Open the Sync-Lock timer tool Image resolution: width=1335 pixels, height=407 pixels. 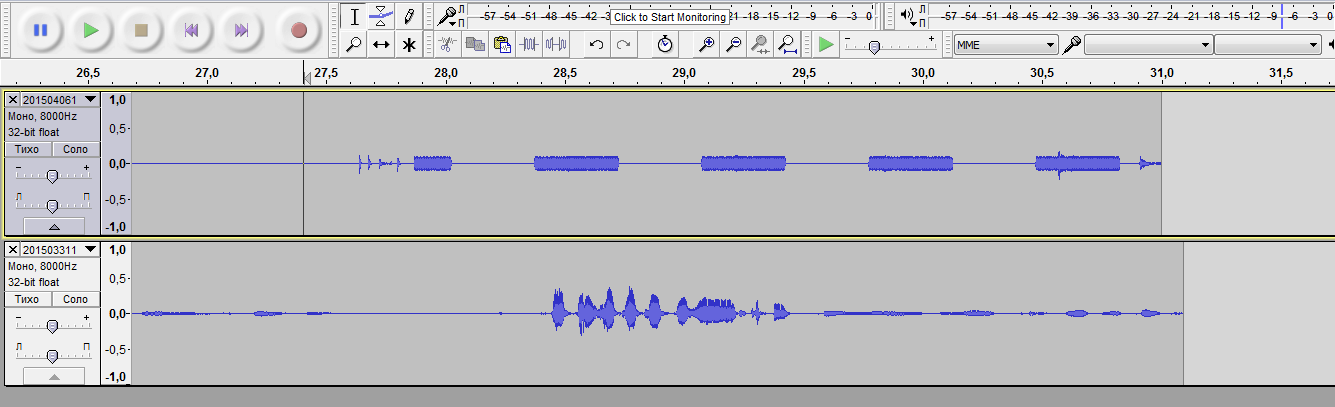(x=665, y=44)
